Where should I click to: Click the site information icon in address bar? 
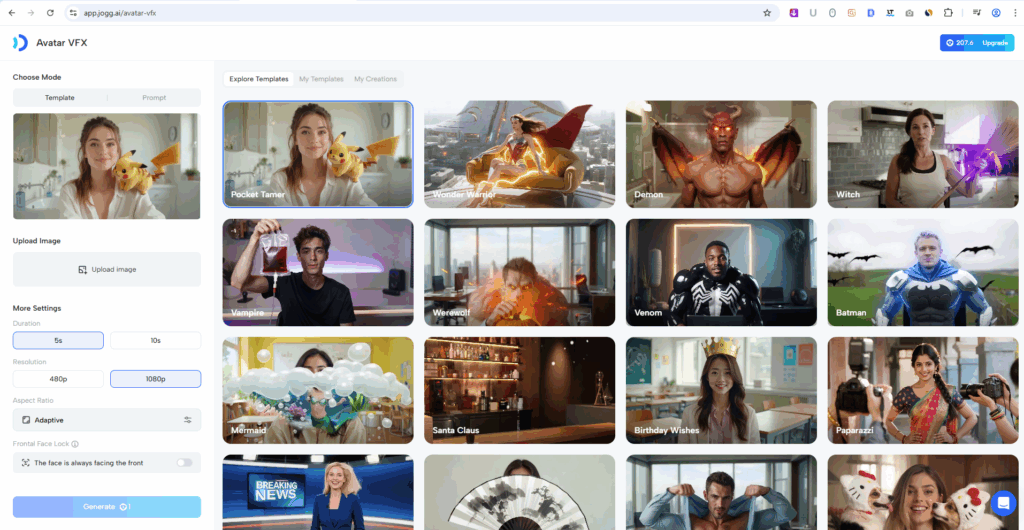[x=73, y=13]
